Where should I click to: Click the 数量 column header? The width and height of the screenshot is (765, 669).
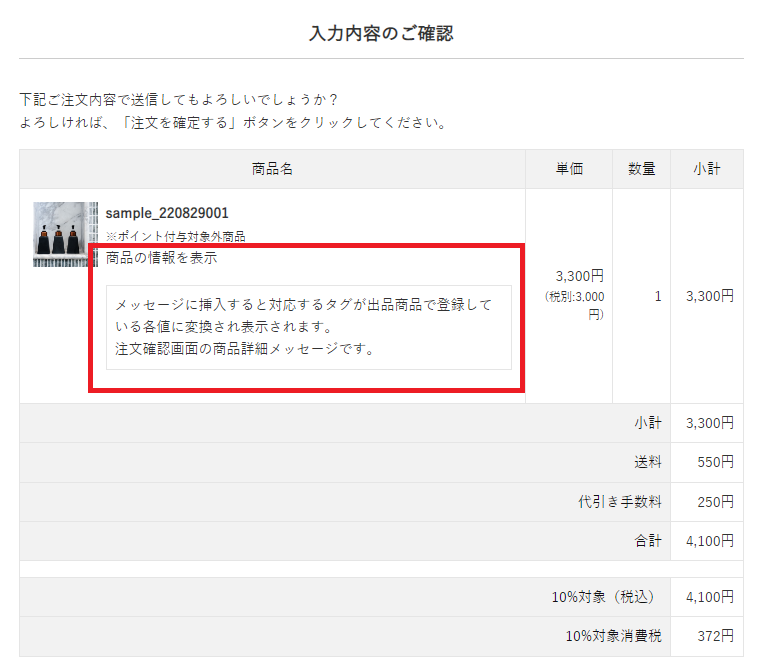point(642,169)
